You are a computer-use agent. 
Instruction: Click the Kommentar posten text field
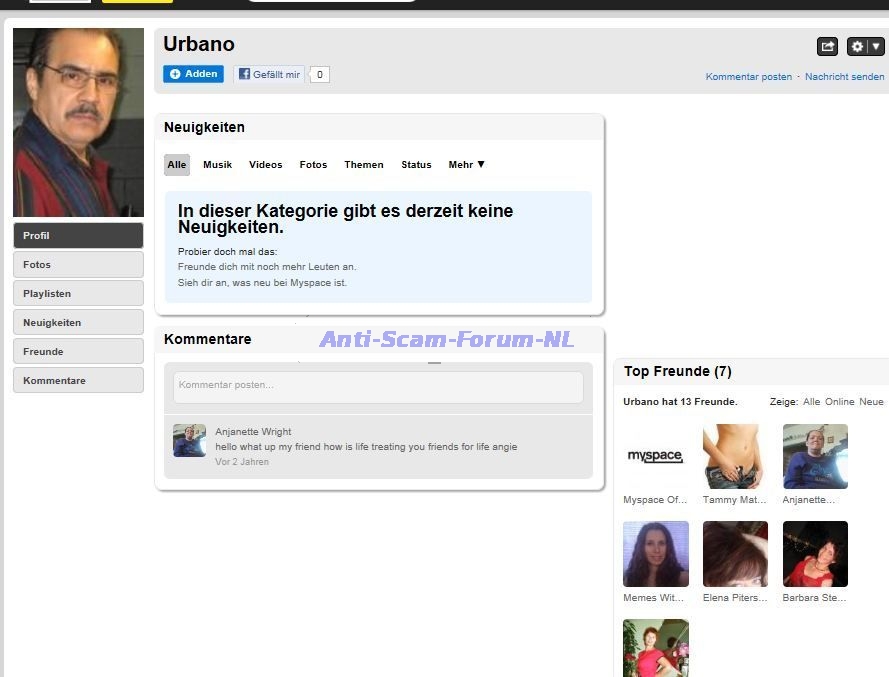(x=378, y=386)
